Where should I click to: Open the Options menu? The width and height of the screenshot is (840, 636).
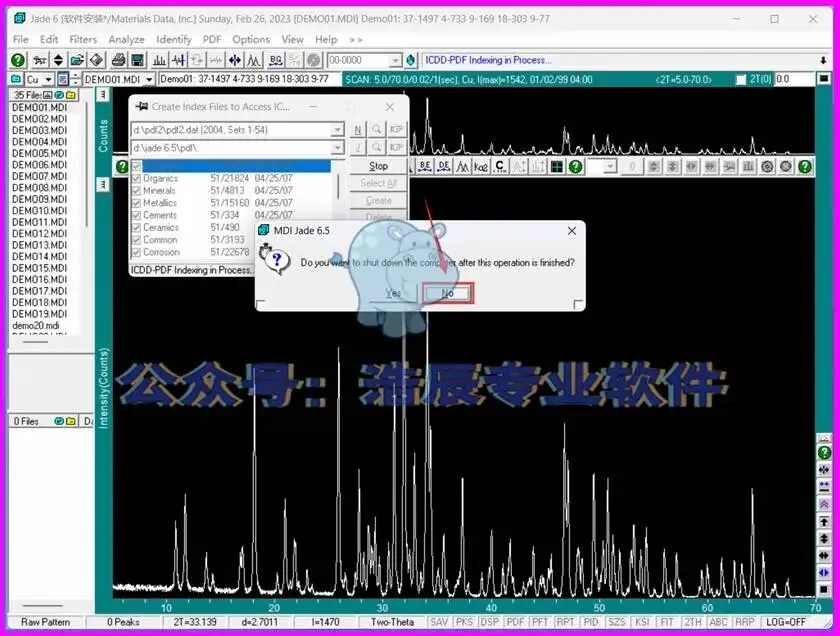point(251,39)
